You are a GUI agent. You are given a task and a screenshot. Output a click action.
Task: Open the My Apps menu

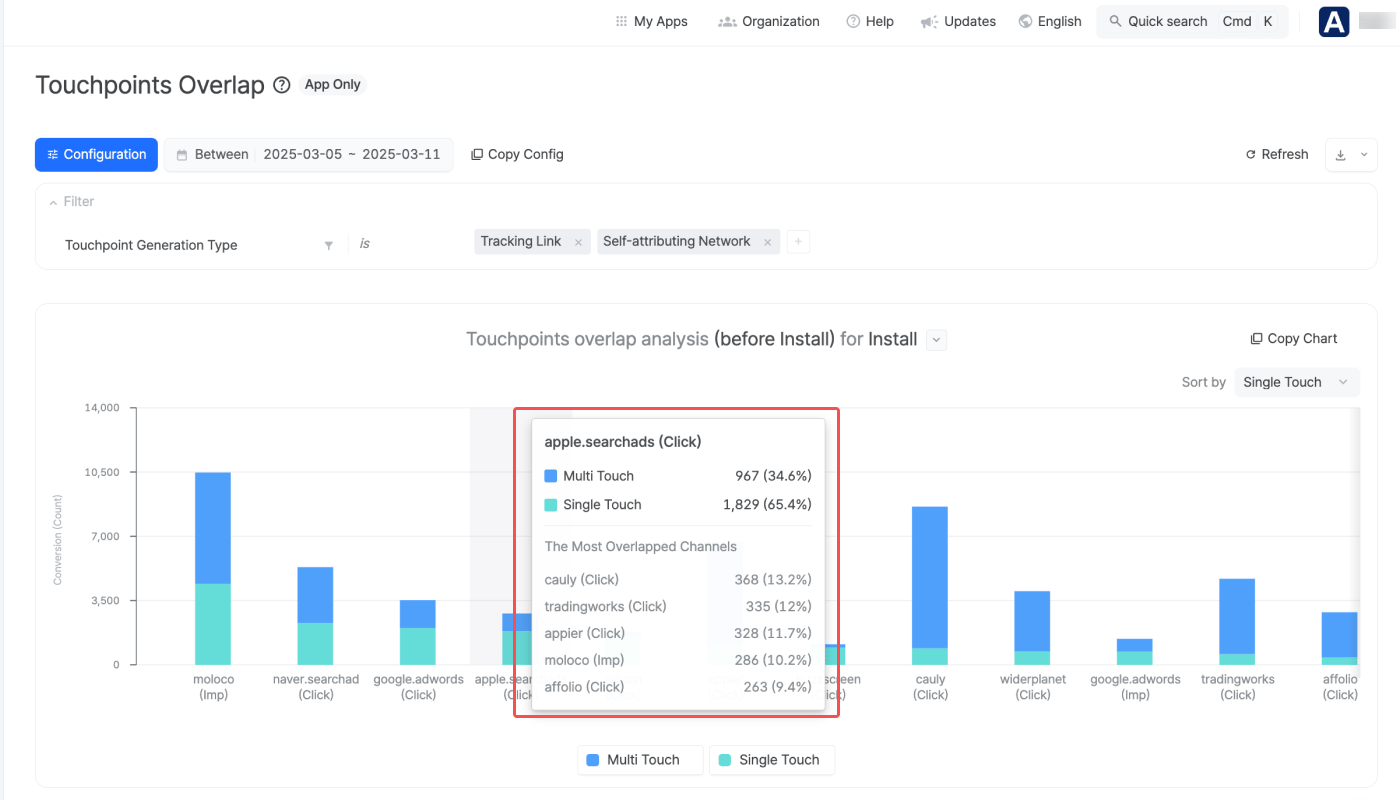tap(652, 21)
